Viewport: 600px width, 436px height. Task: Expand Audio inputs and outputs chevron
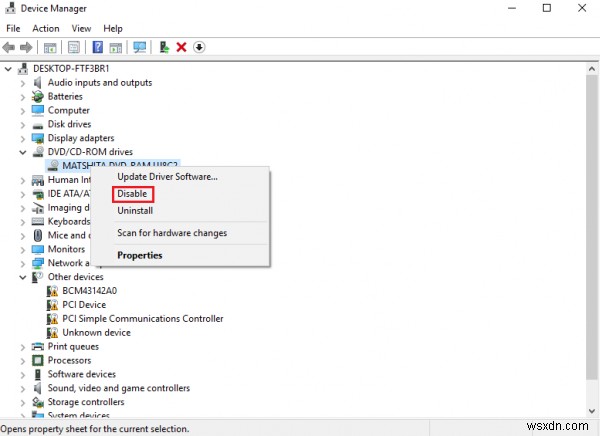coord(23,83)
